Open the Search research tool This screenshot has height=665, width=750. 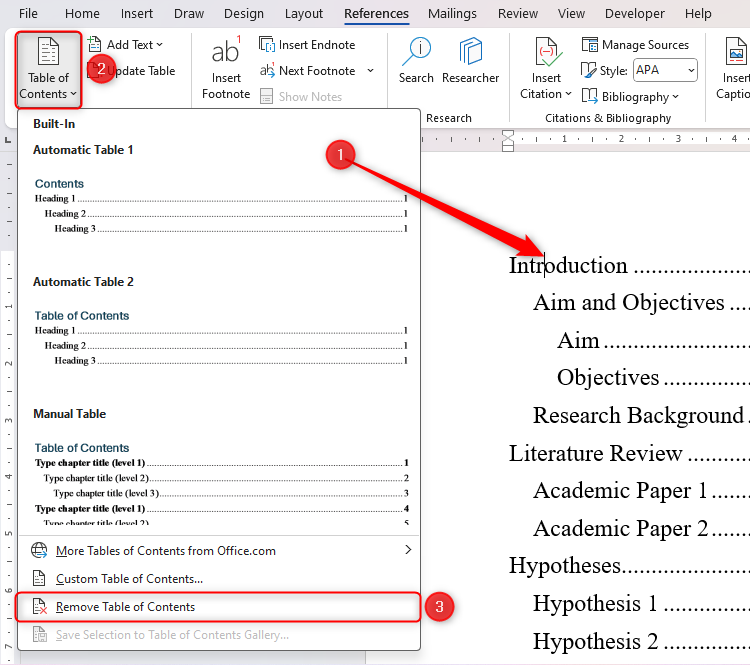click(416, 60)
